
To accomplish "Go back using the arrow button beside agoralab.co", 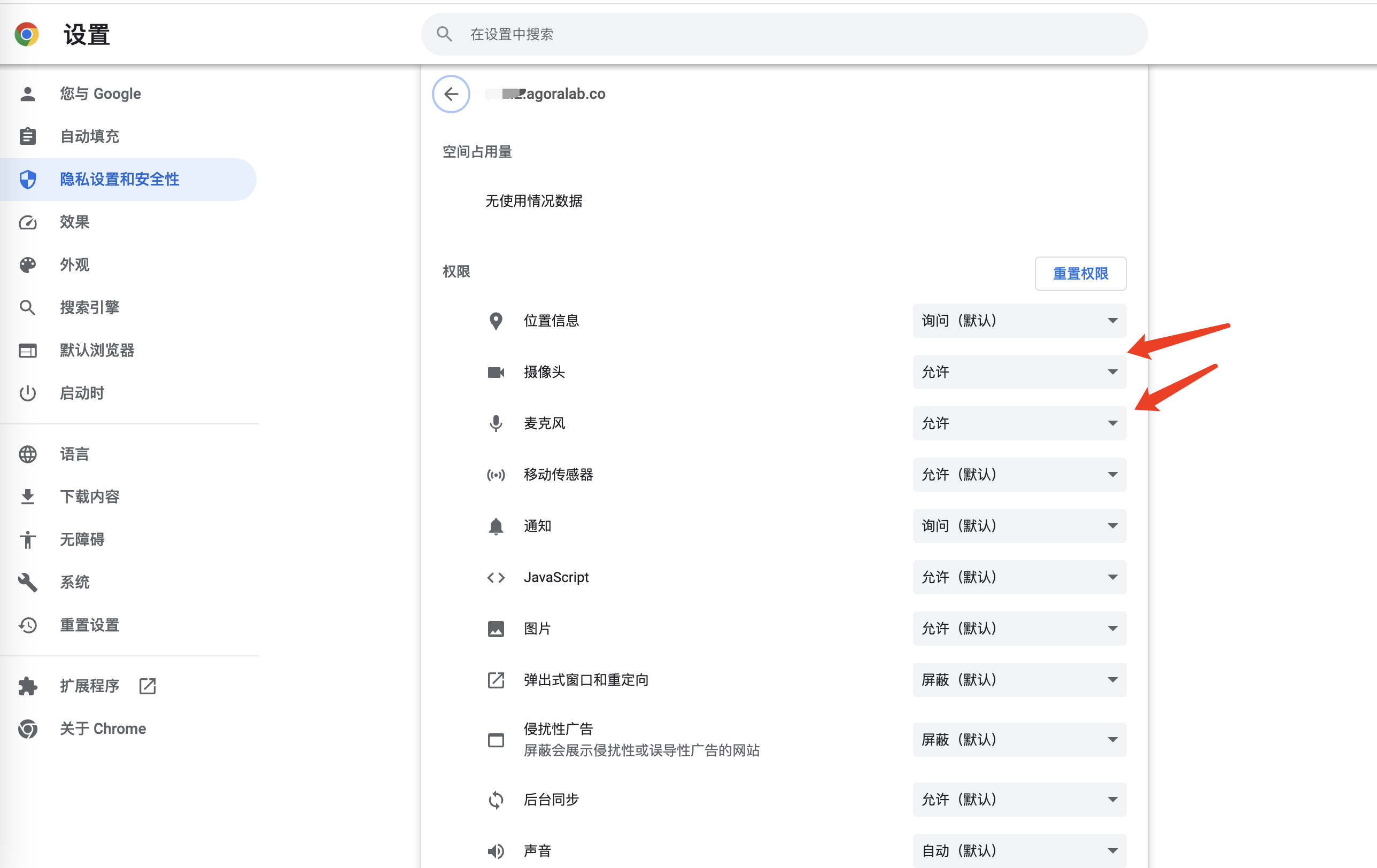I will (451, 94).
